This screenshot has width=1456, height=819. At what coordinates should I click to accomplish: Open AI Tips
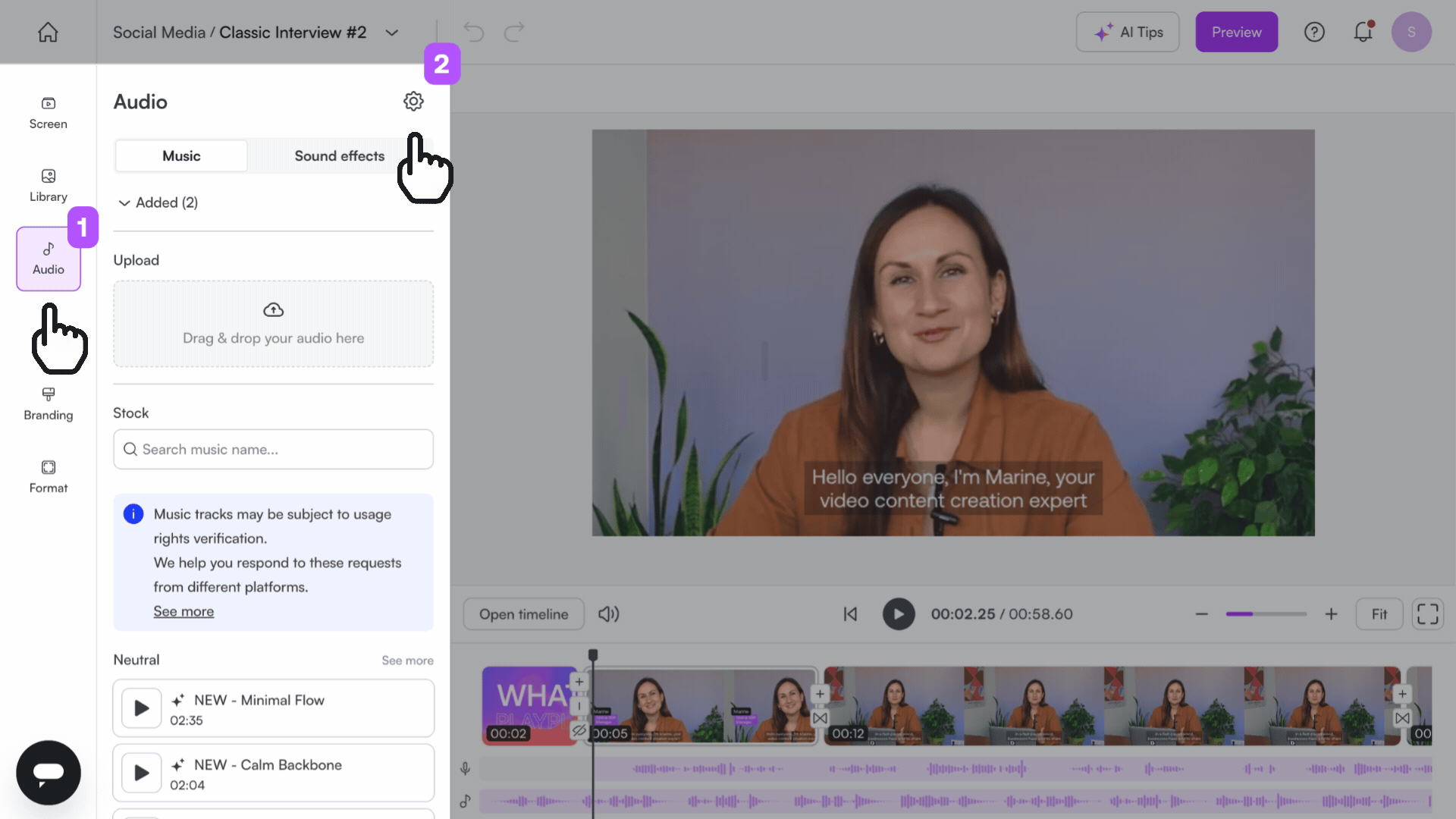pyautogui.click(x=1127, y=32)
